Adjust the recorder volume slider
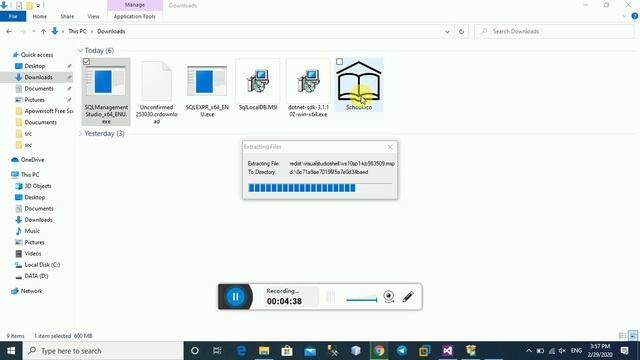Image resolution: width=640 pixels, height=360 pixels. 362,300
